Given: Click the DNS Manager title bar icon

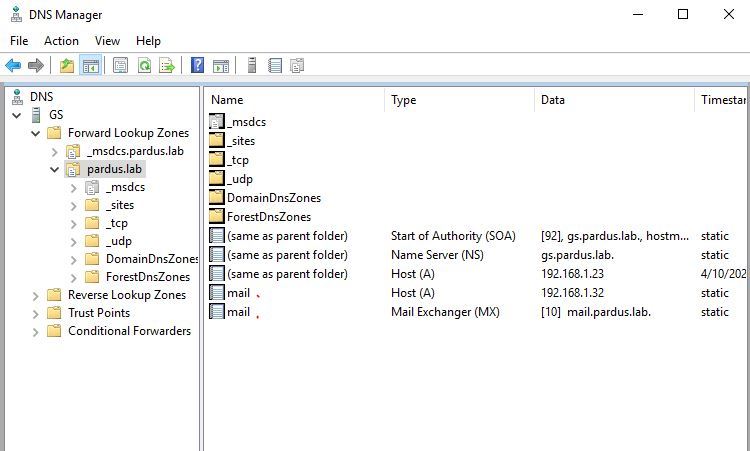Looking at the screenshot, I should click(17, 15).
